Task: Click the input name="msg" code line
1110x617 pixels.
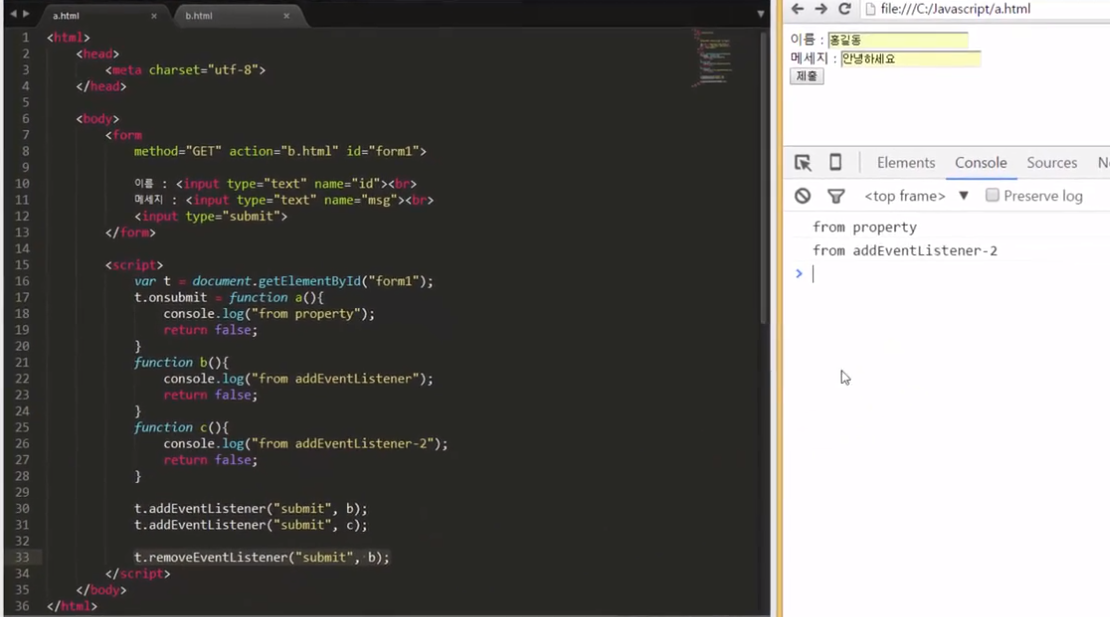Action: 284,200
